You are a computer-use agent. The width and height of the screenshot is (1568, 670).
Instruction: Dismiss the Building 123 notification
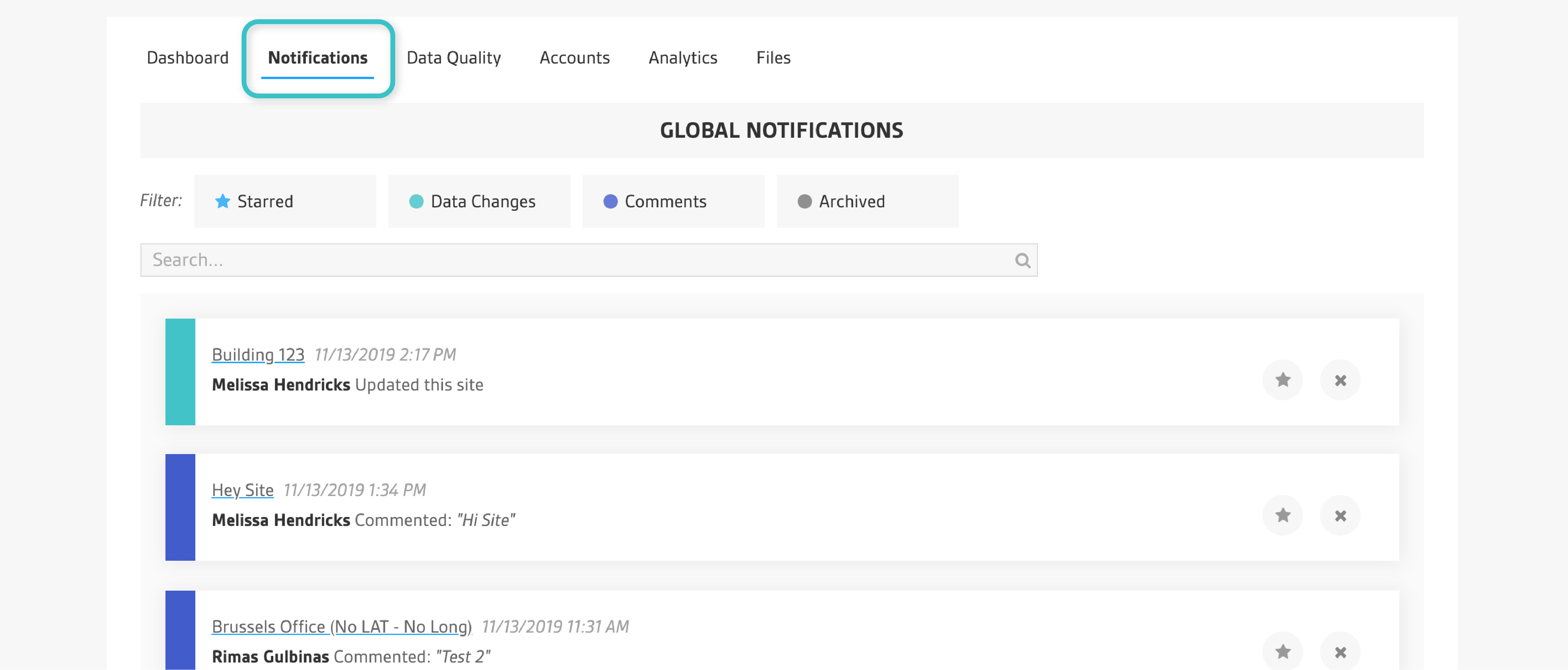pyautogui.click(x=1341, y=380)
